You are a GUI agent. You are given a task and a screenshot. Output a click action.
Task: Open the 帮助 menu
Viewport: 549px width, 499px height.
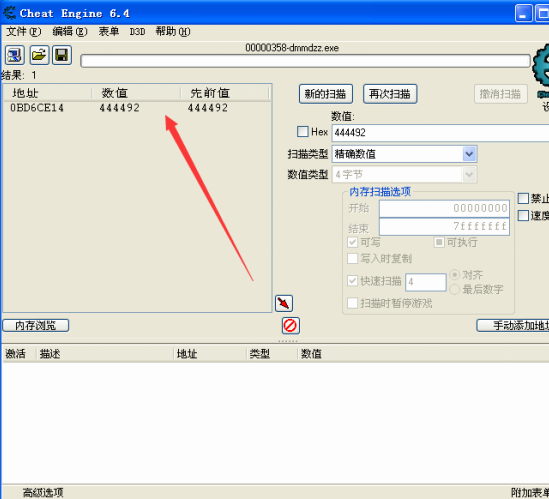(173, 32)
